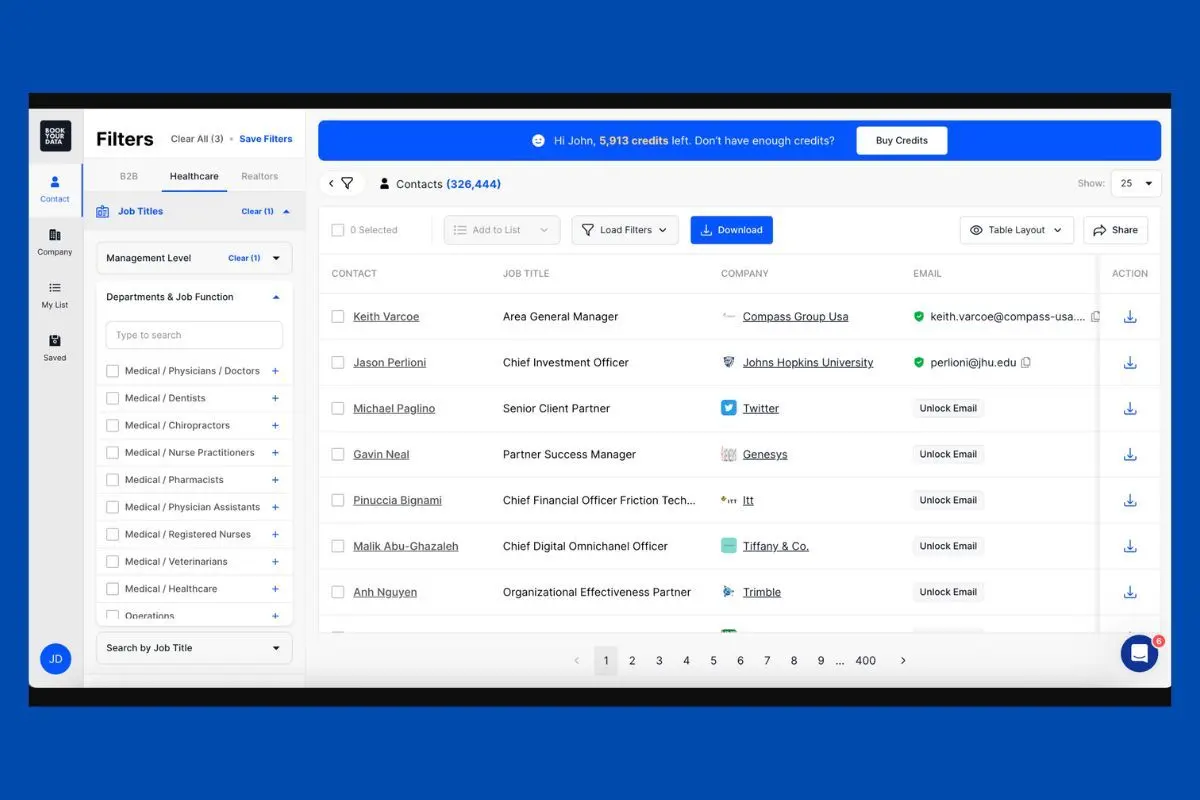This screenshot has height=800, width=1200.
Task: Copy Keith Varcoe's email address
Action: pyautogui.click(x=1095, y=317)
